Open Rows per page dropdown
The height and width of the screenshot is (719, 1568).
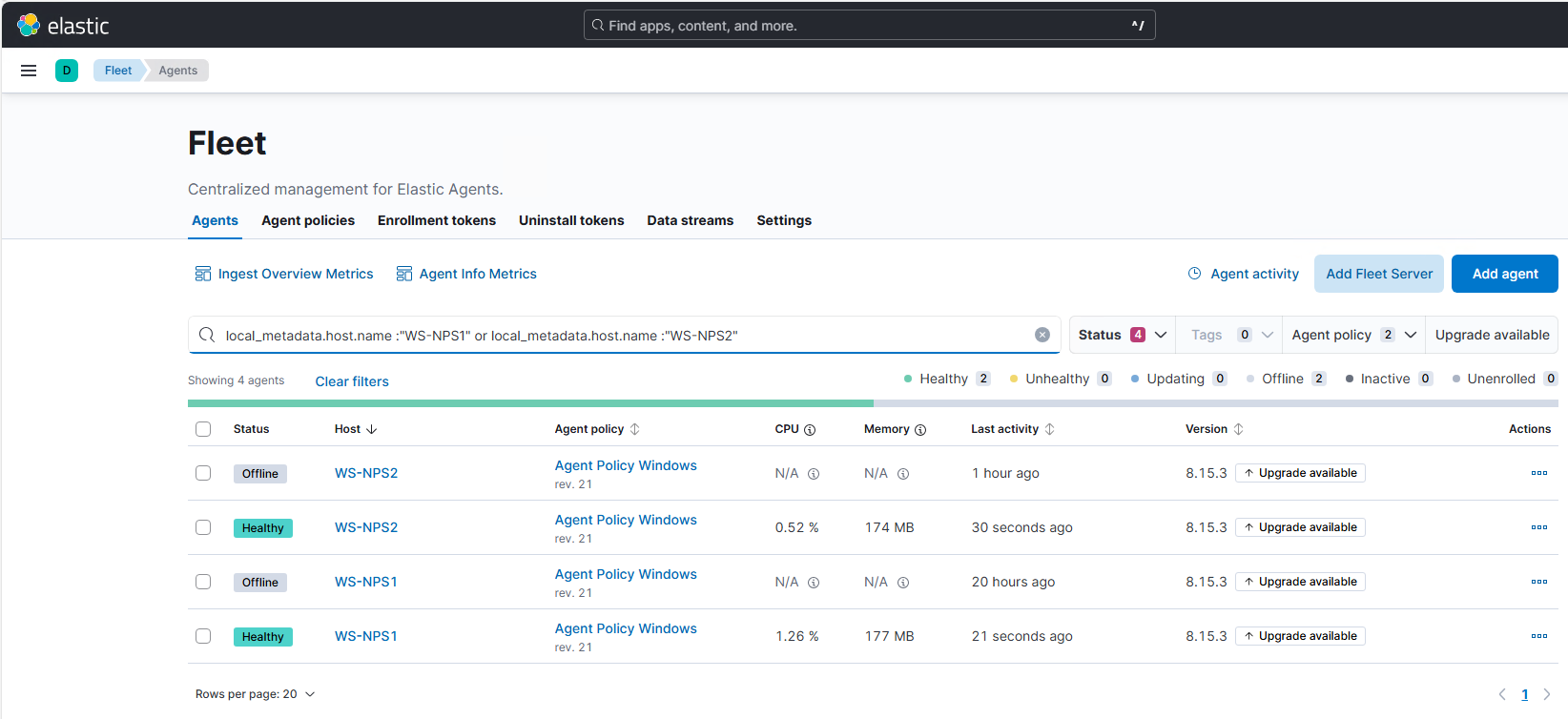tap(255, 694)
